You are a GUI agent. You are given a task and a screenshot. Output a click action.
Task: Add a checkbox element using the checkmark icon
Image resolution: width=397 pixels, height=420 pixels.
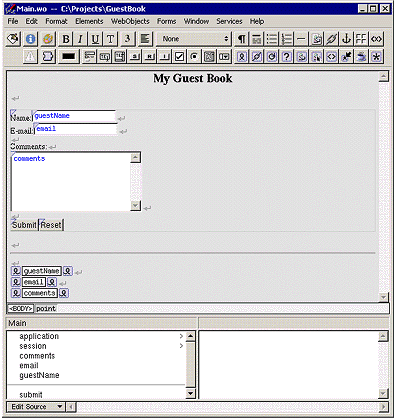tap(179, 57)
